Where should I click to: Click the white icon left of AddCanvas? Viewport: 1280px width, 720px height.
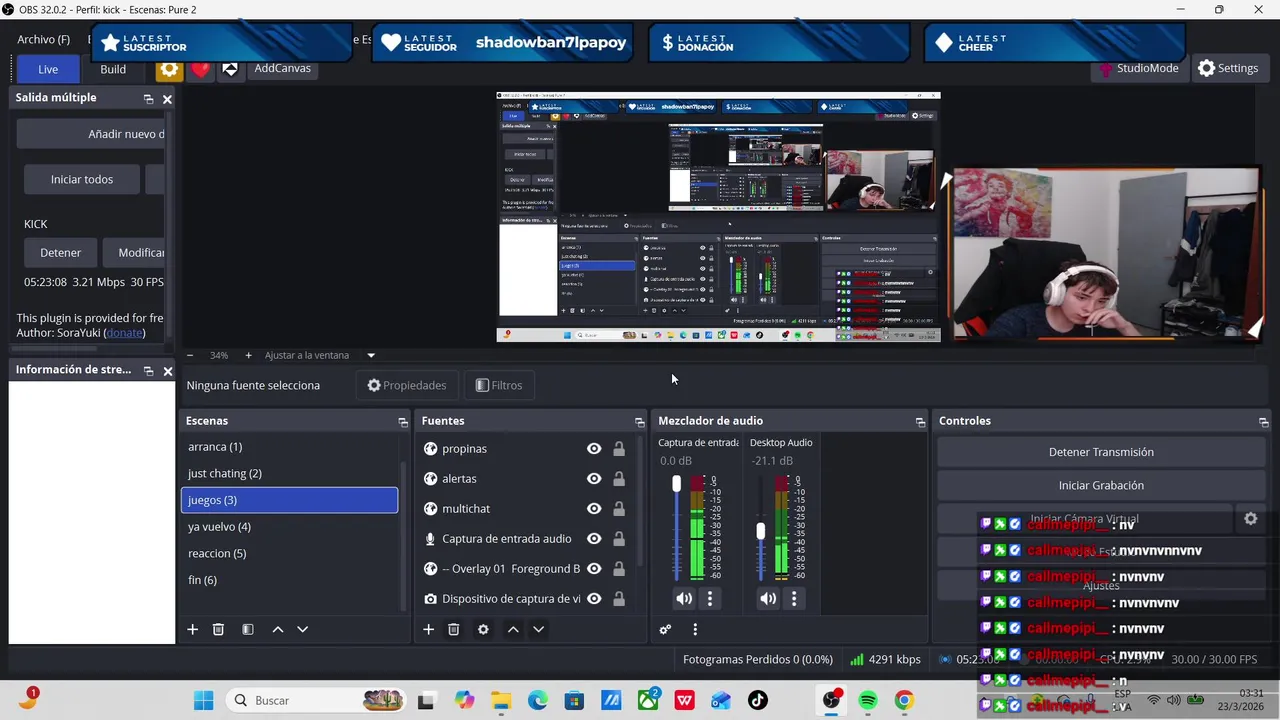230,69
